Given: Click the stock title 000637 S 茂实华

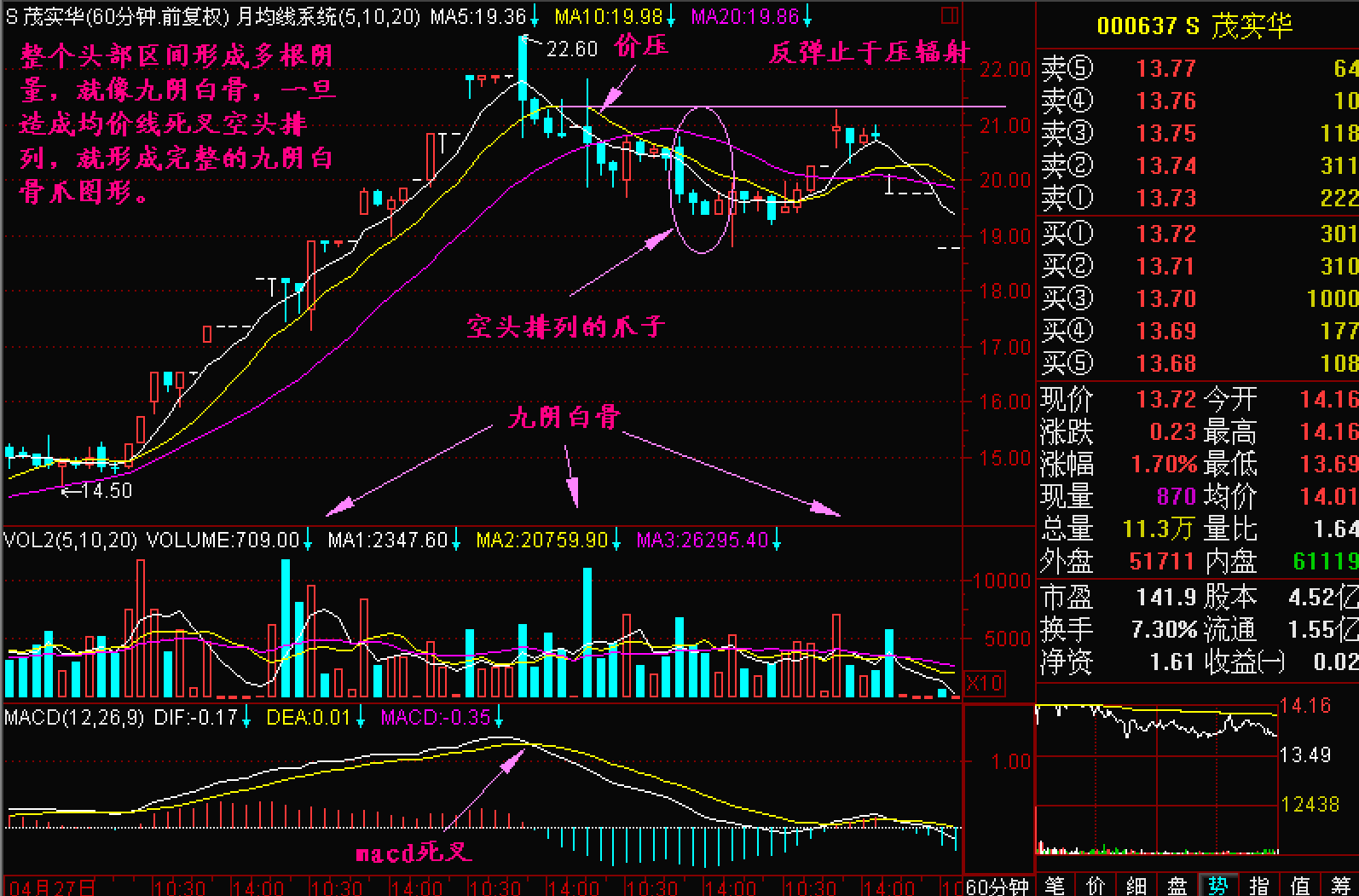Looking at the screenshot, I should coord(1194,26).
